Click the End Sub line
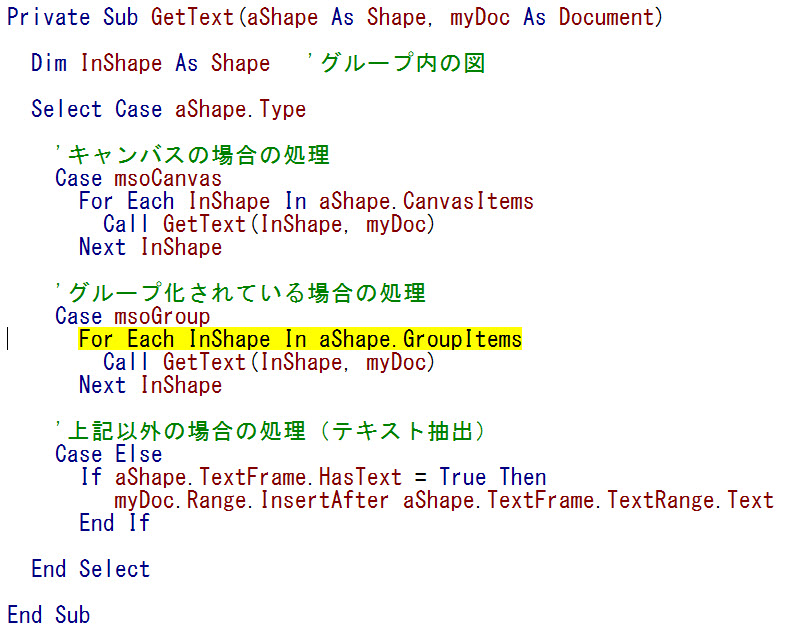Viewport: 793px width, 638px height. pyautogui.click(x=48, y=615)
